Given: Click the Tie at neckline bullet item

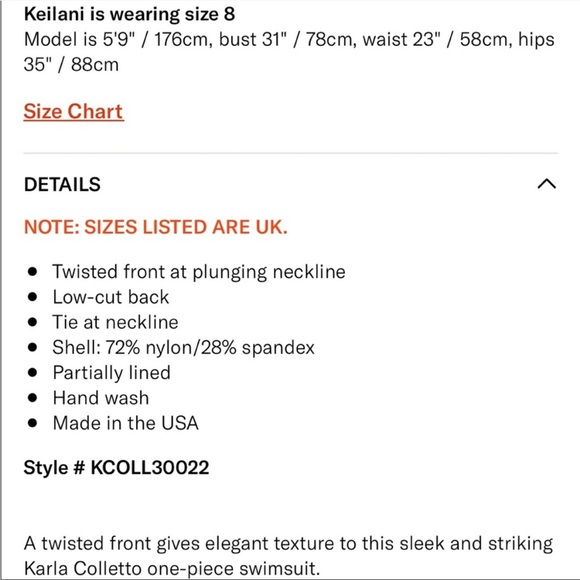Looking at the screenshot, I should point(115,322).
